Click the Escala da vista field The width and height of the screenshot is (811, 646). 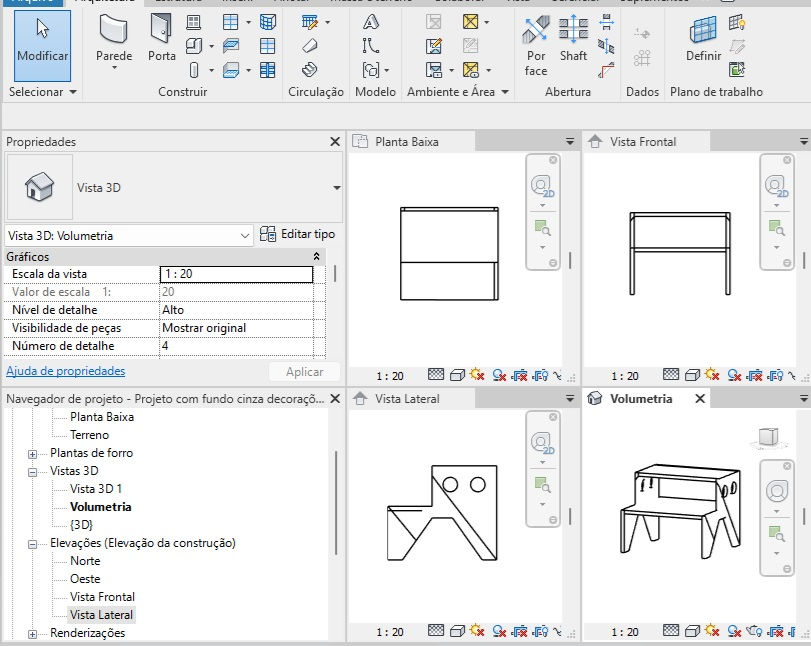click(x=236, y=274)
